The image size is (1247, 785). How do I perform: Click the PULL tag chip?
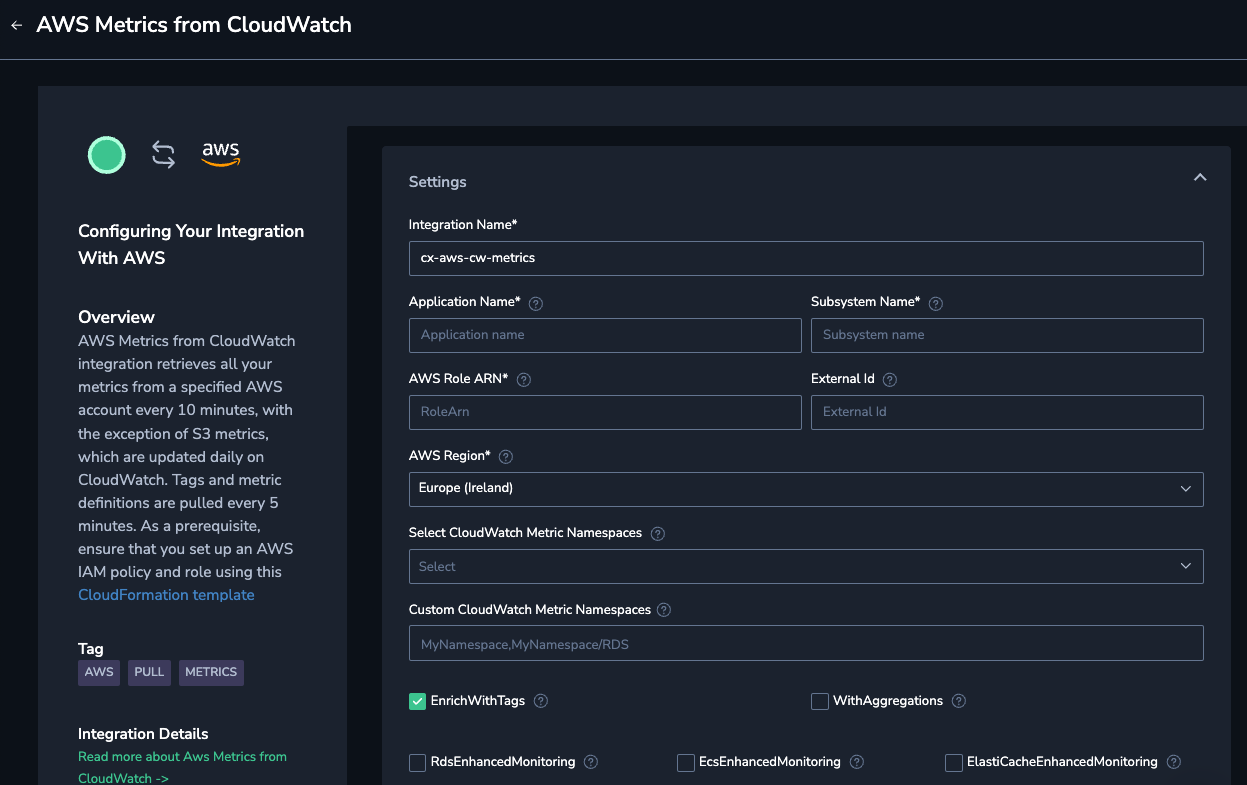point(149,672)
